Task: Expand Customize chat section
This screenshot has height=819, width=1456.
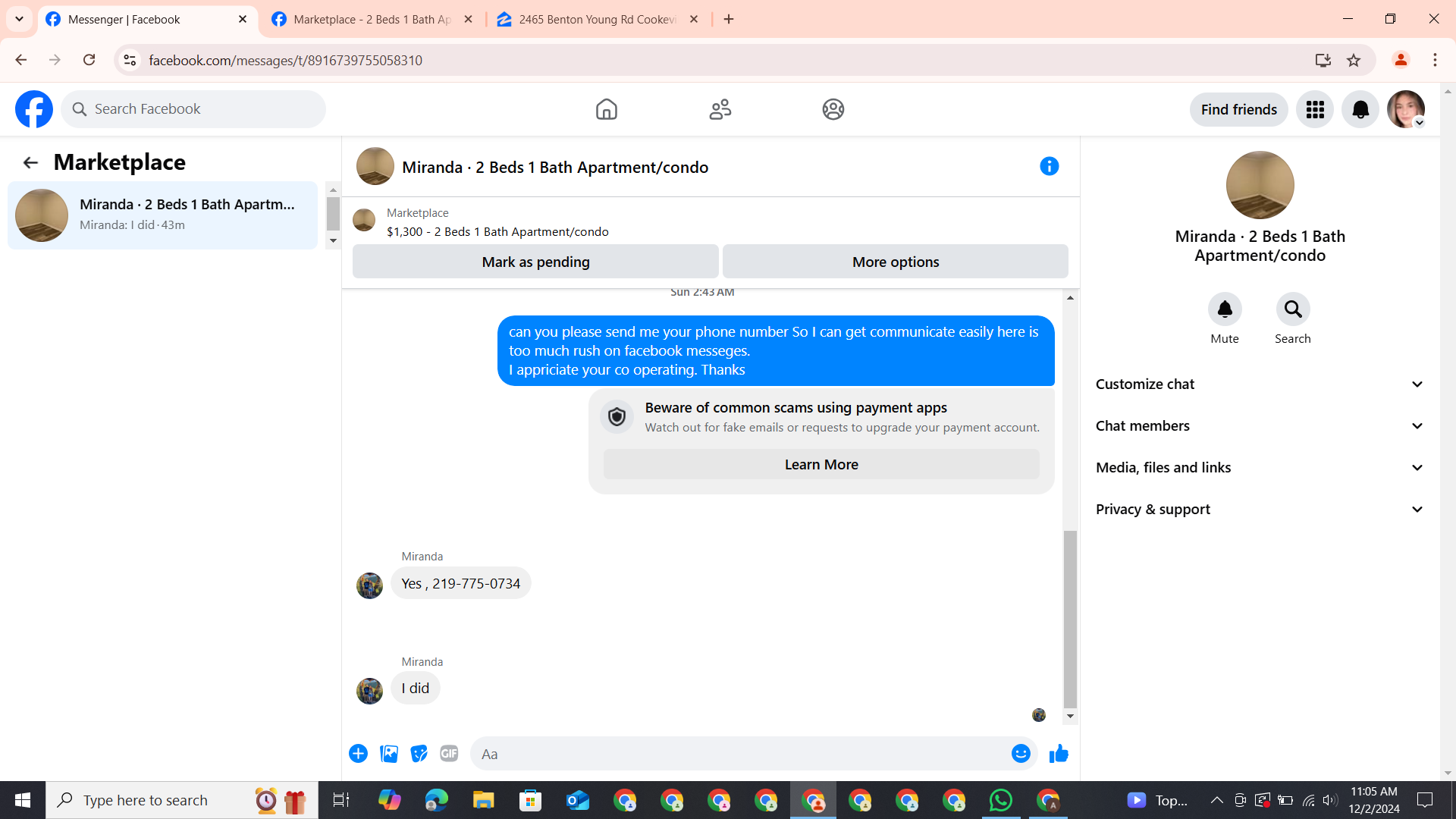Action: point(1260,384)
